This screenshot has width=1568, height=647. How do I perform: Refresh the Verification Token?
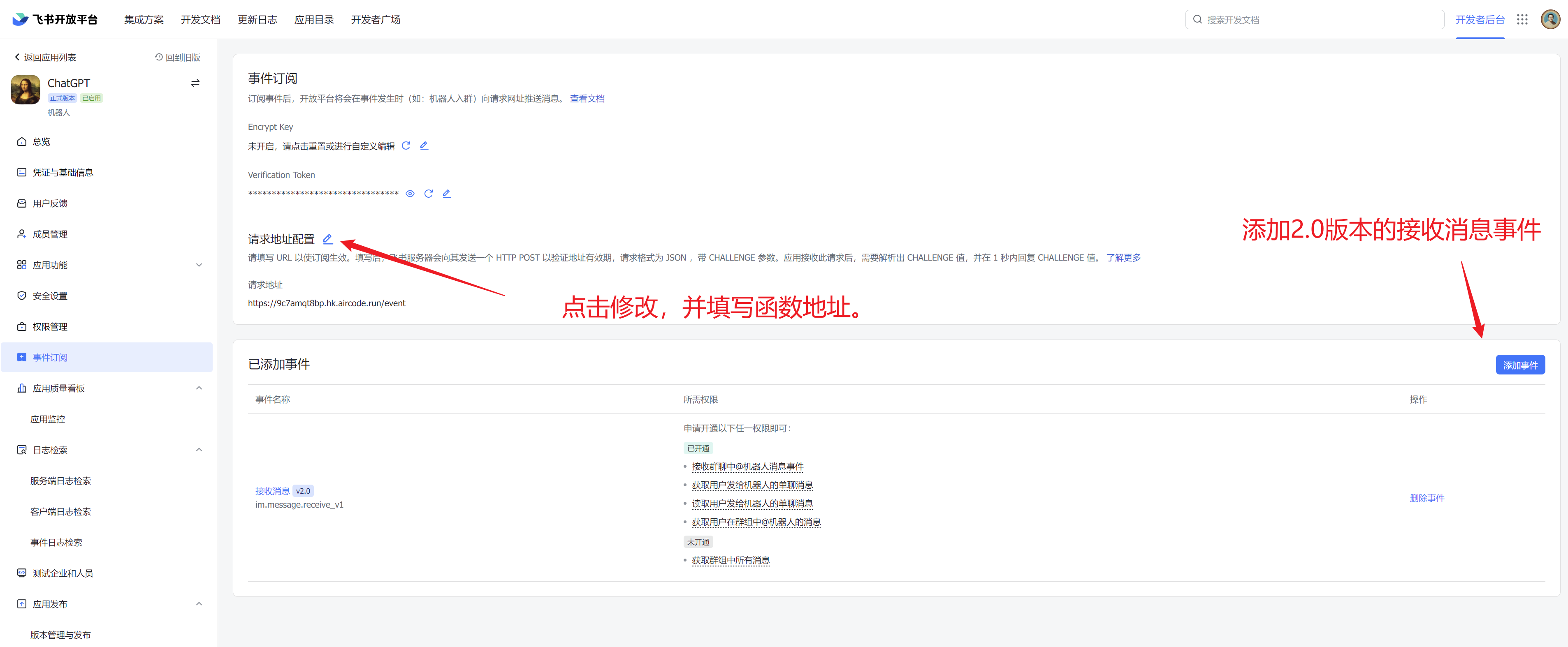[429, 193]
